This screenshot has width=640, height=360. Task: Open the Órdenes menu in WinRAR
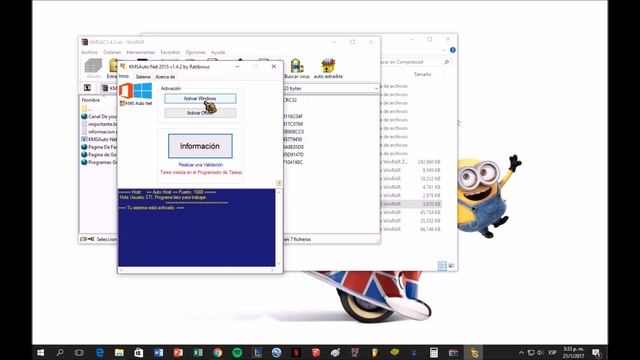point(112,52)
